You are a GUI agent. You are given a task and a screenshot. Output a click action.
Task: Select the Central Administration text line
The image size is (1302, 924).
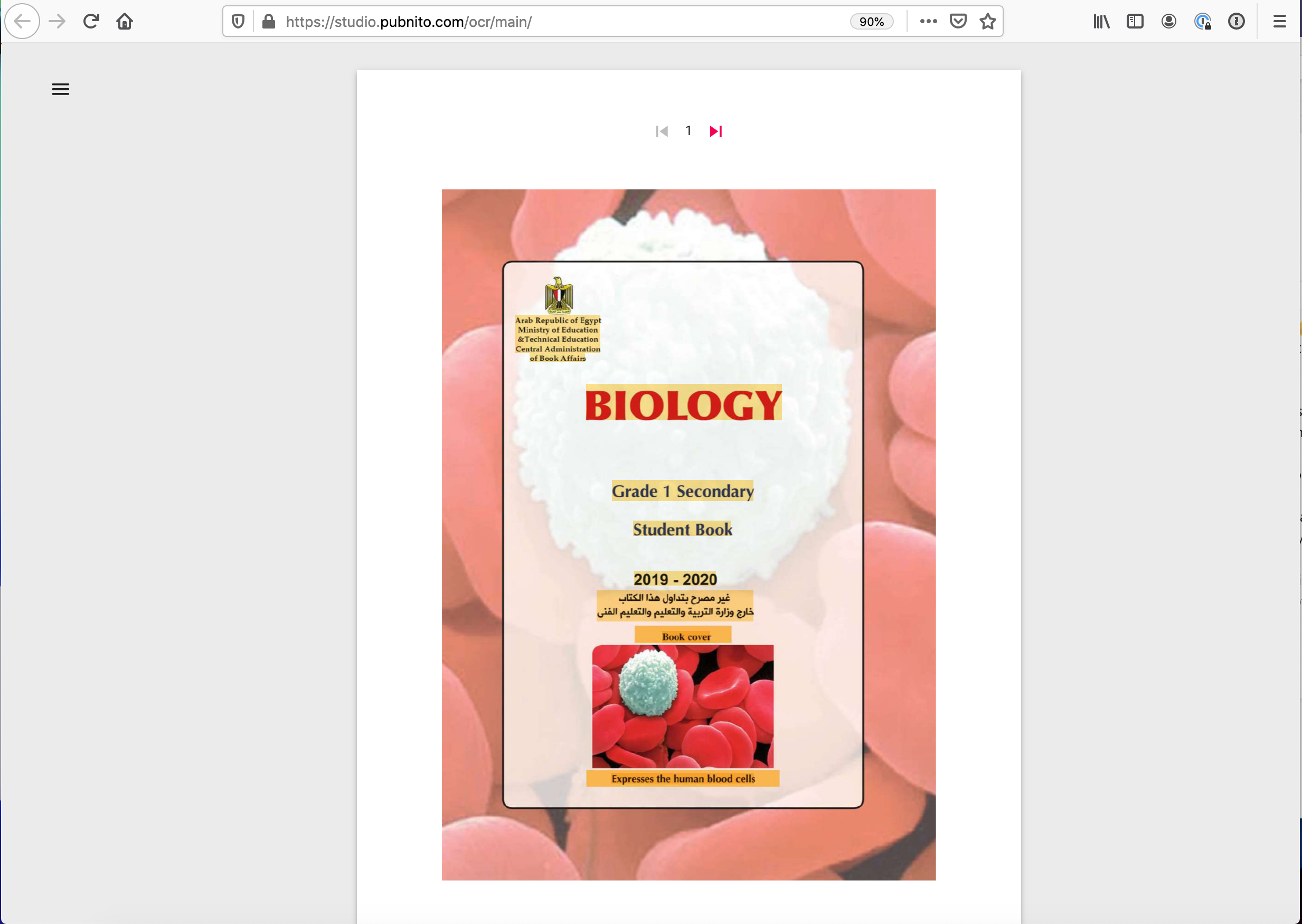pos(558,349)
